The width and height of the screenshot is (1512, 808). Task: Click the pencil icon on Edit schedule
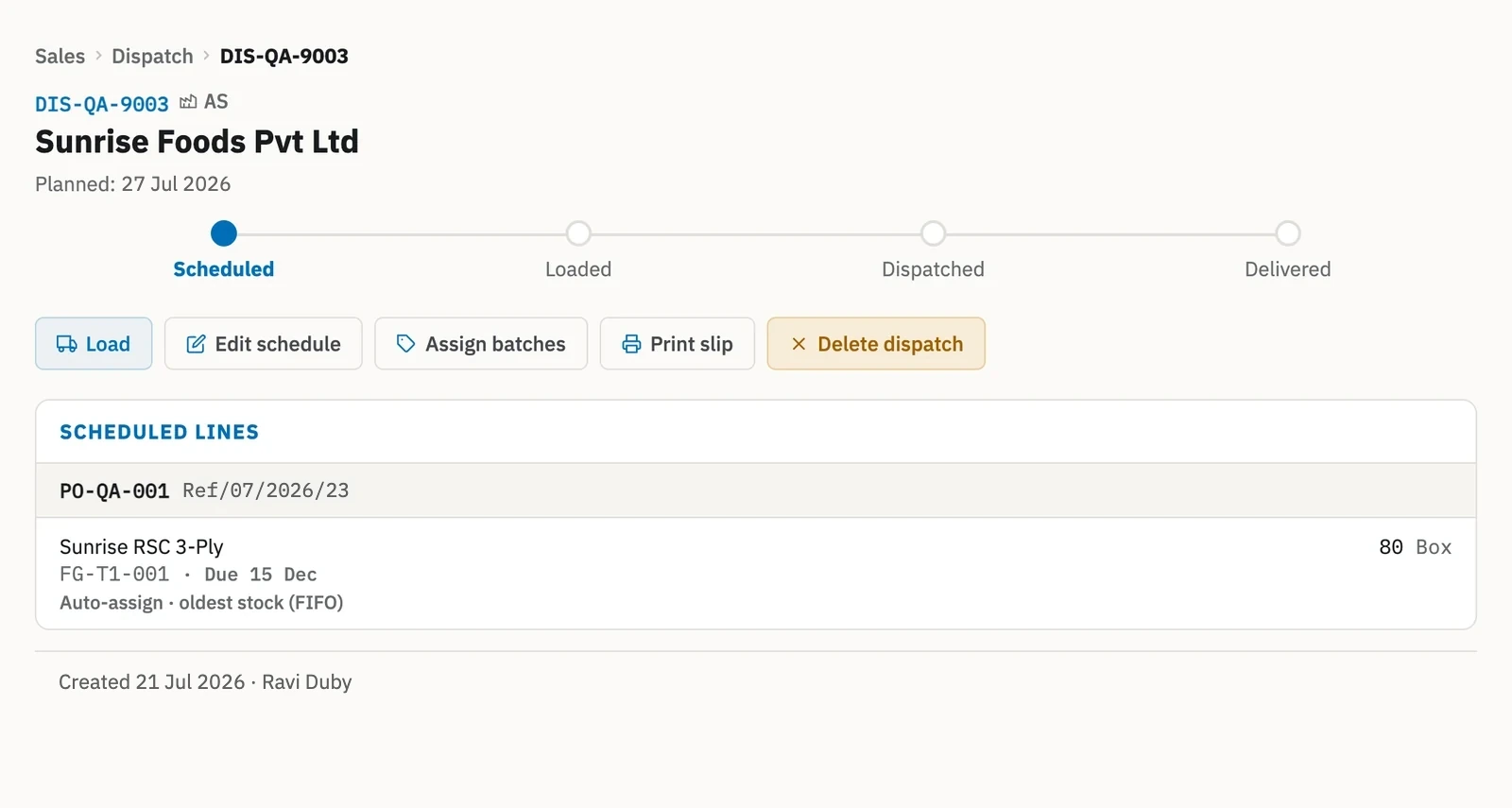point(196,344)
